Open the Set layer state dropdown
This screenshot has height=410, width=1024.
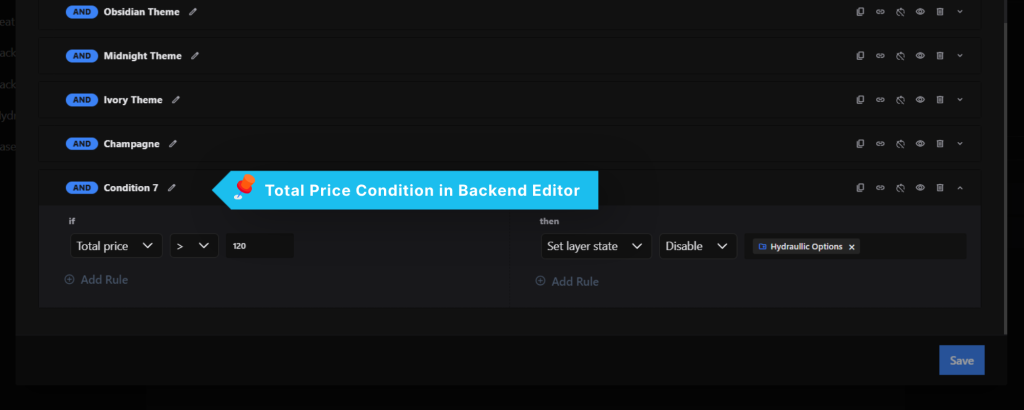click(596, 246)
